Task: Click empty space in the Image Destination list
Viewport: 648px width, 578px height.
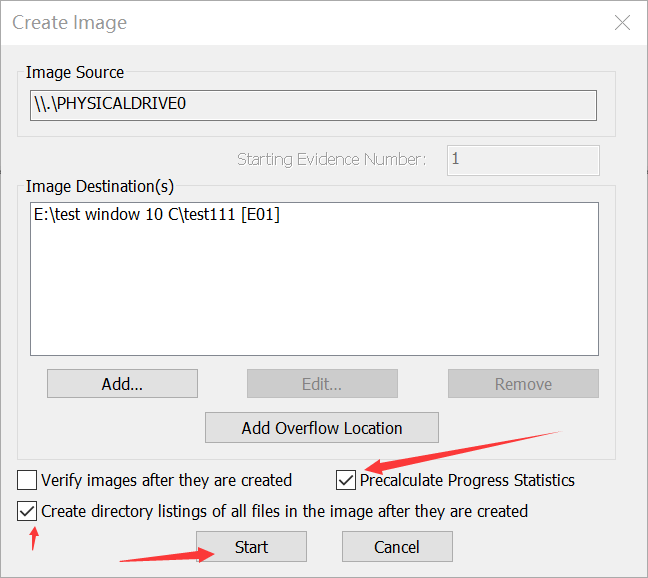Action: [313, 300]
